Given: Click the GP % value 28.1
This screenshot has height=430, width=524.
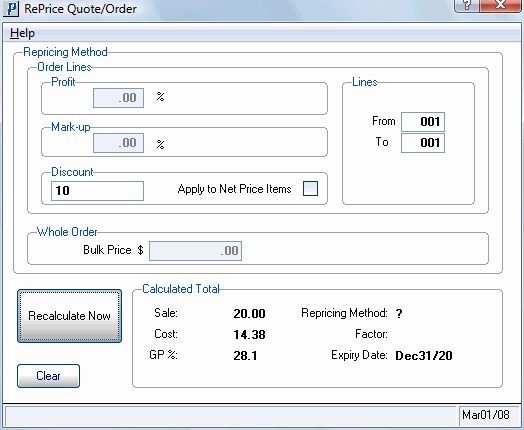Looking at the screenshot, I should (245, 355).
